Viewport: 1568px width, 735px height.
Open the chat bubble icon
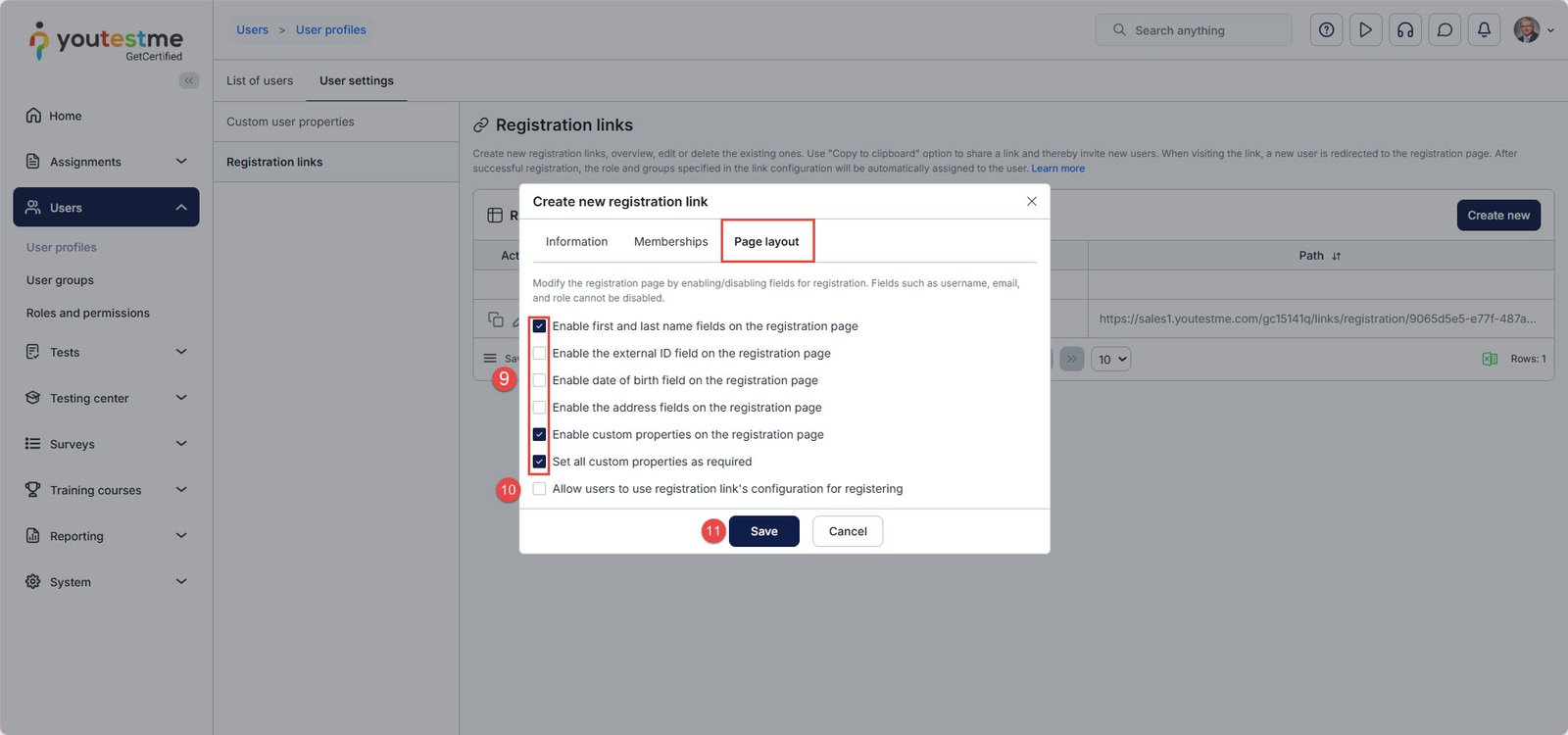click(x=1445, y=30)
